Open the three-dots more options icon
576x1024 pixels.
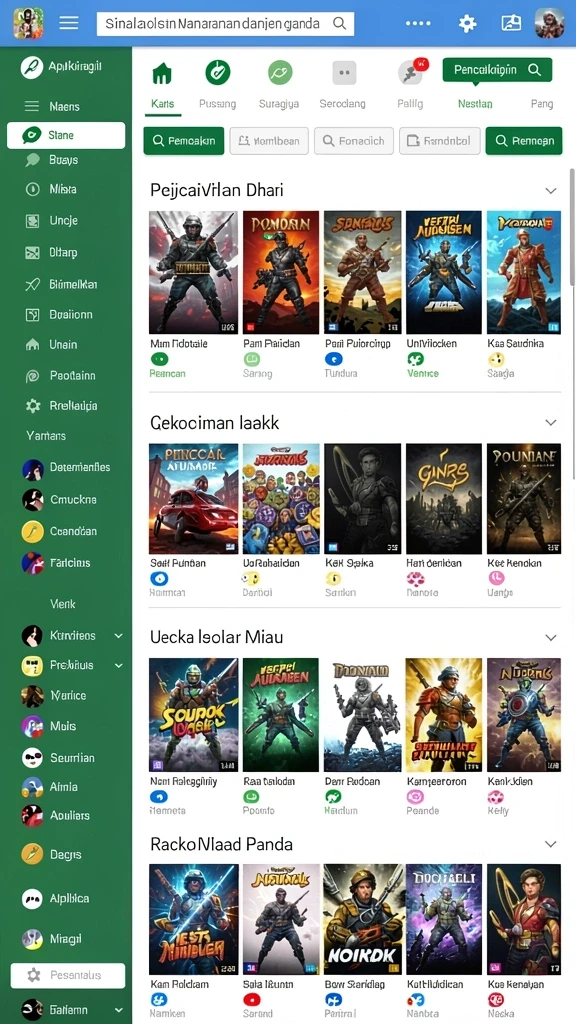(x=418, y=24)
